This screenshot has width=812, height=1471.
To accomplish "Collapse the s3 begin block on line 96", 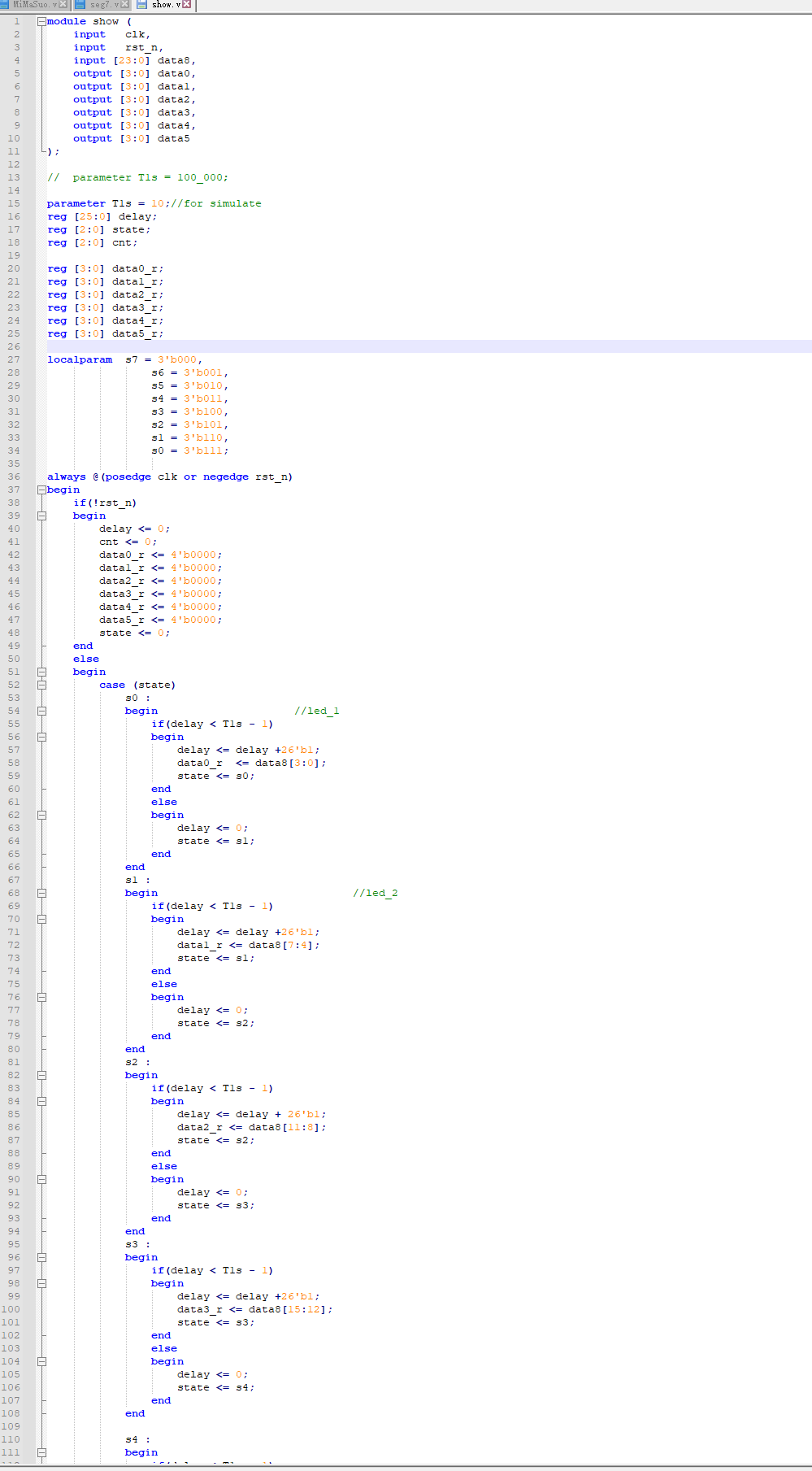I will (41, 1257).
